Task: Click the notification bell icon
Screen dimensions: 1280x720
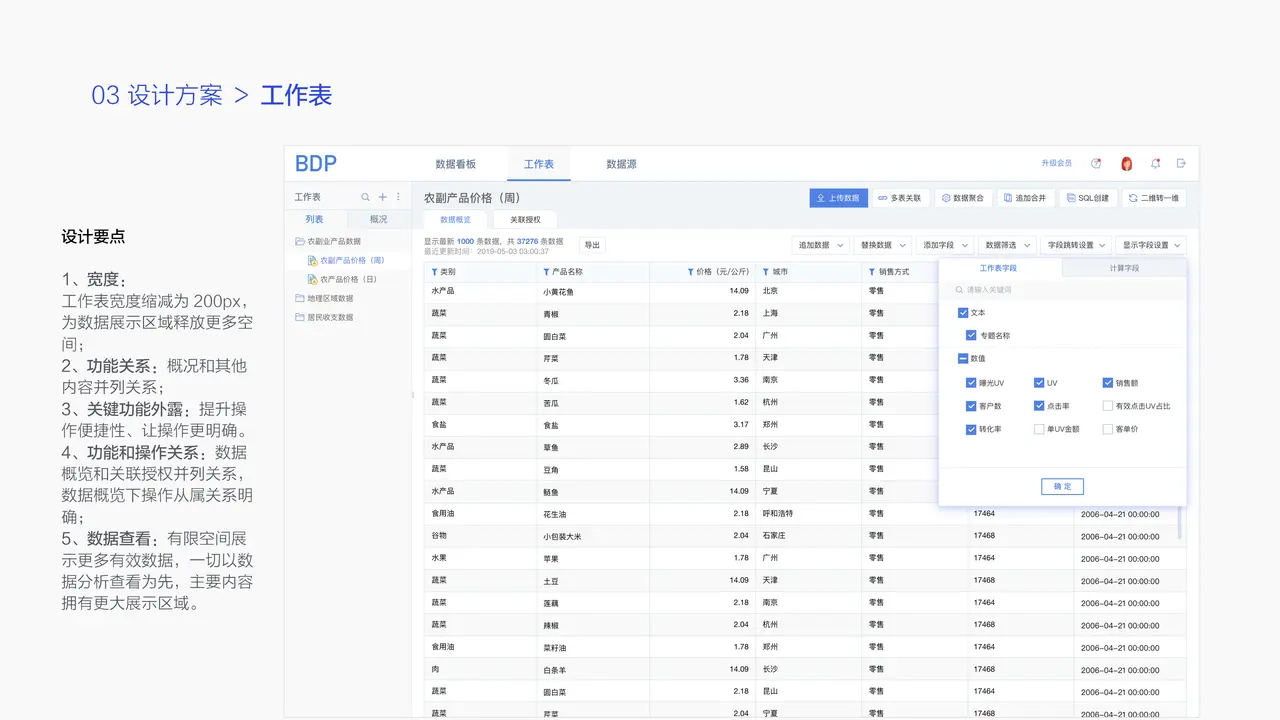Action: tap(1155, 163)
